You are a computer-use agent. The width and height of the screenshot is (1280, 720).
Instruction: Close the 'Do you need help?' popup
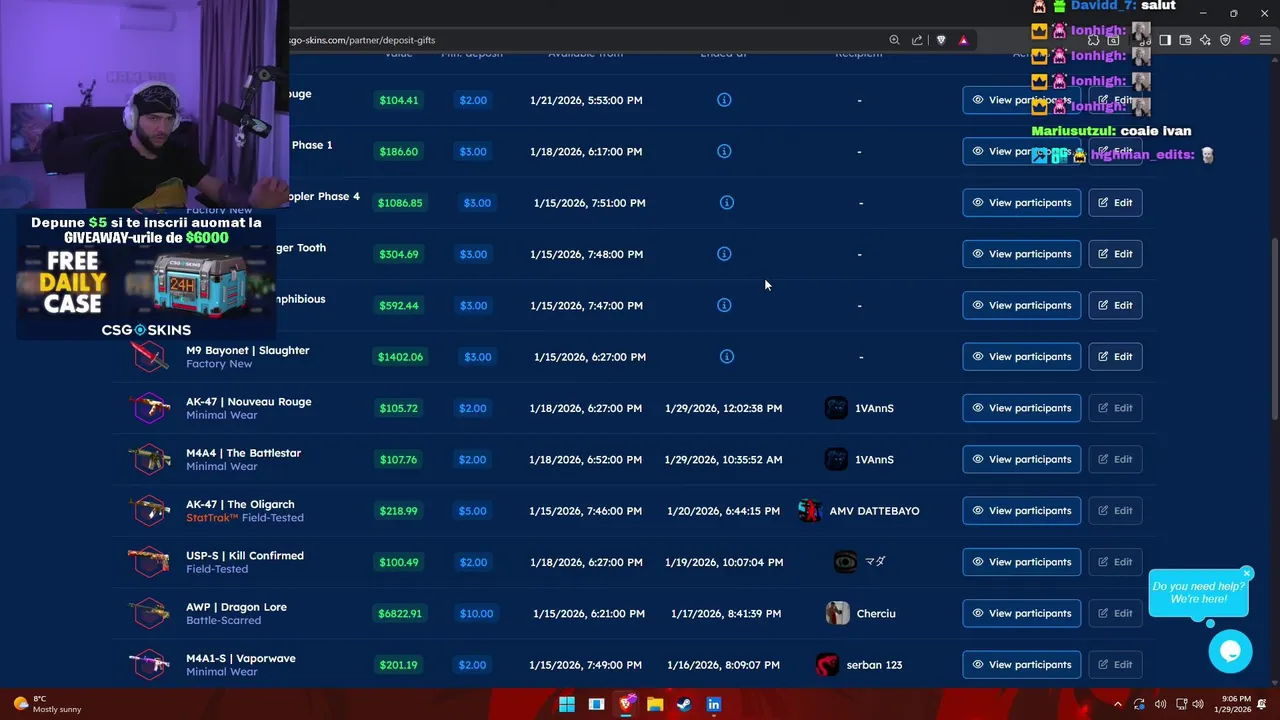tap(1247, 573)
